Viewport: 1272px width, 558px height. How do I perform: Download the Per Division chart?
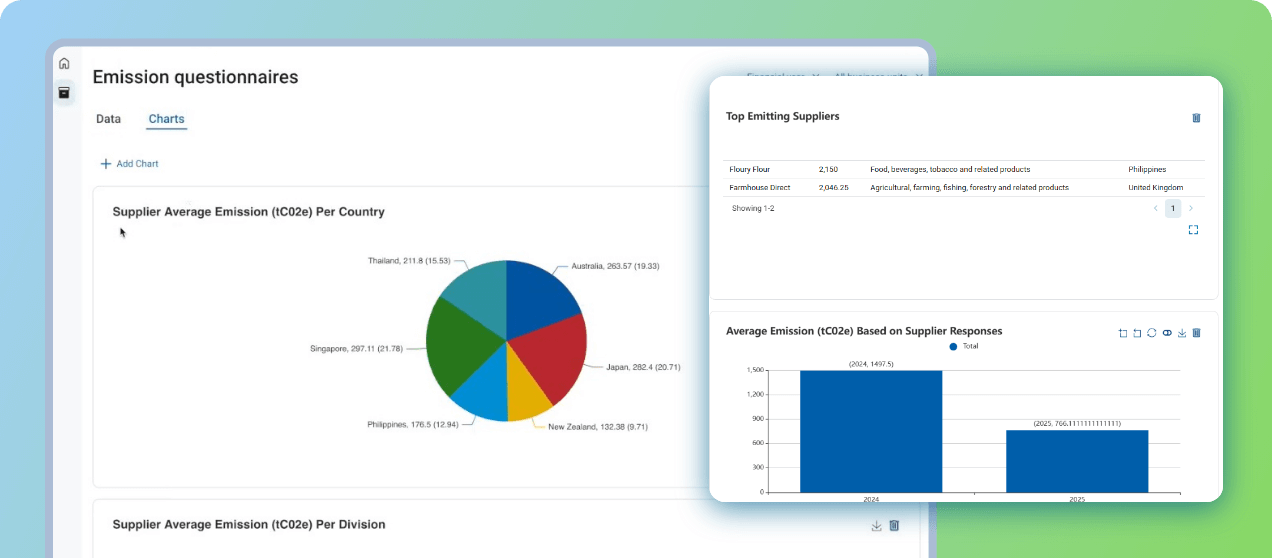tap(876, 526)
